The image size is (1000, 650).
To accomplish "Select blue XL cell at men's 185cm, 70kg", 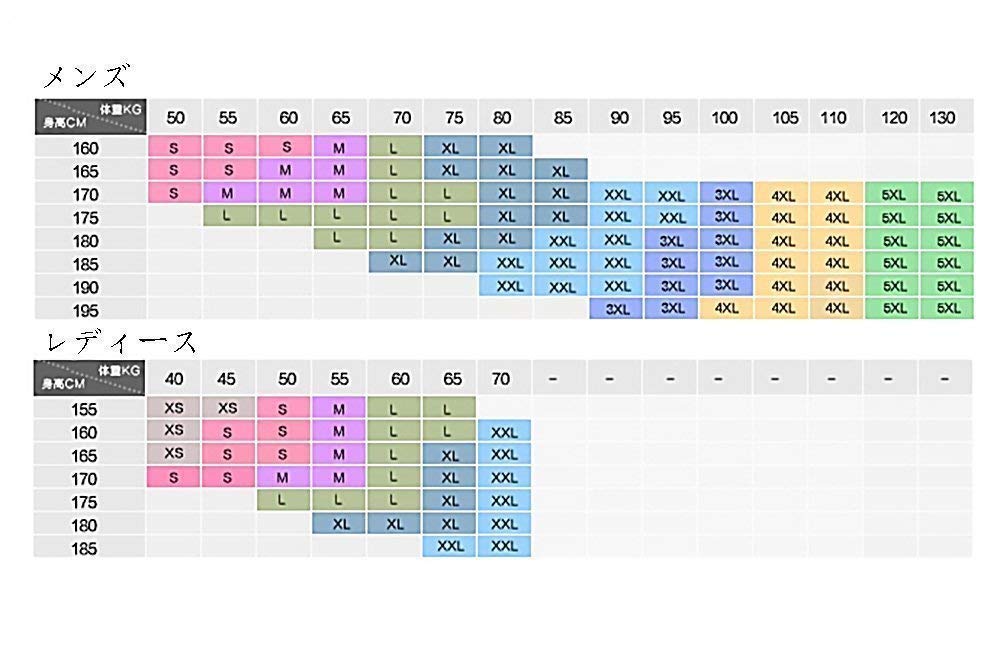I will coord(397,261).
